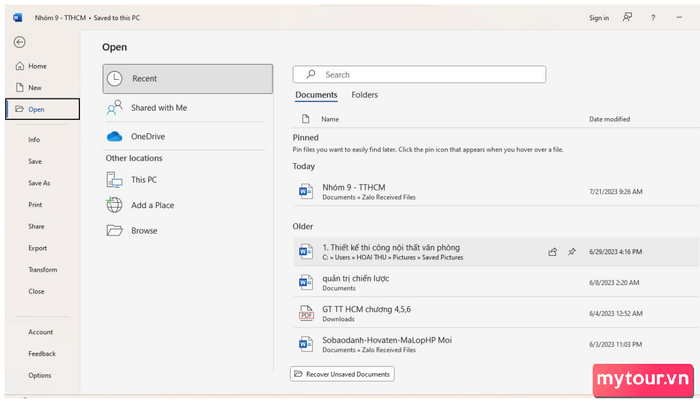
Task: Minimize the Word window
Action: (x=679, y=17)
